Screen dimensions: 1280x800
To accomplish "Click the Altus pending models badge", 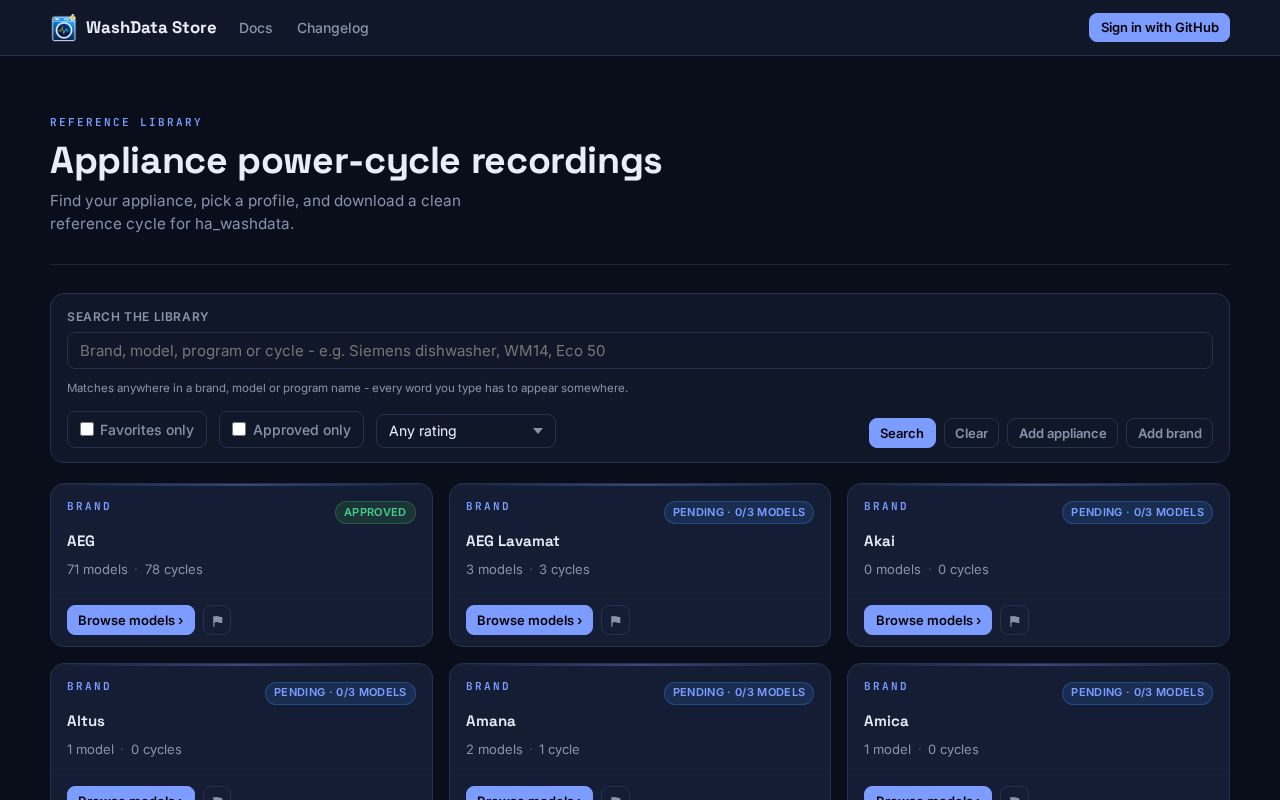I will coord(340,692).
